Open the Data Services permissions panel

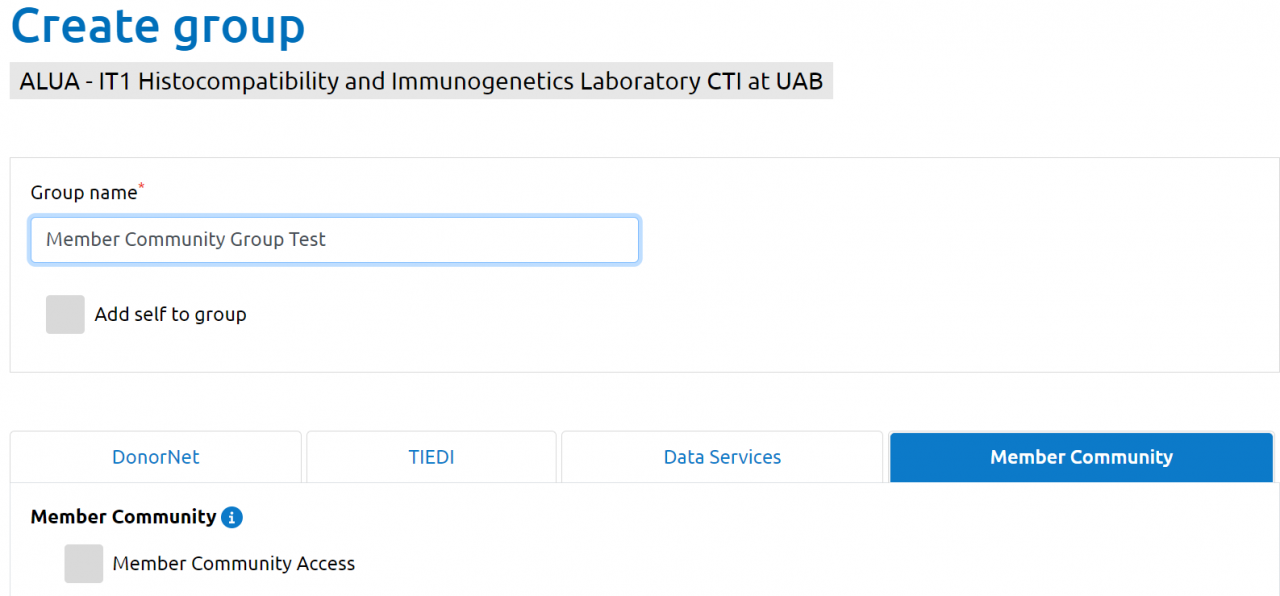pos(722,457)
